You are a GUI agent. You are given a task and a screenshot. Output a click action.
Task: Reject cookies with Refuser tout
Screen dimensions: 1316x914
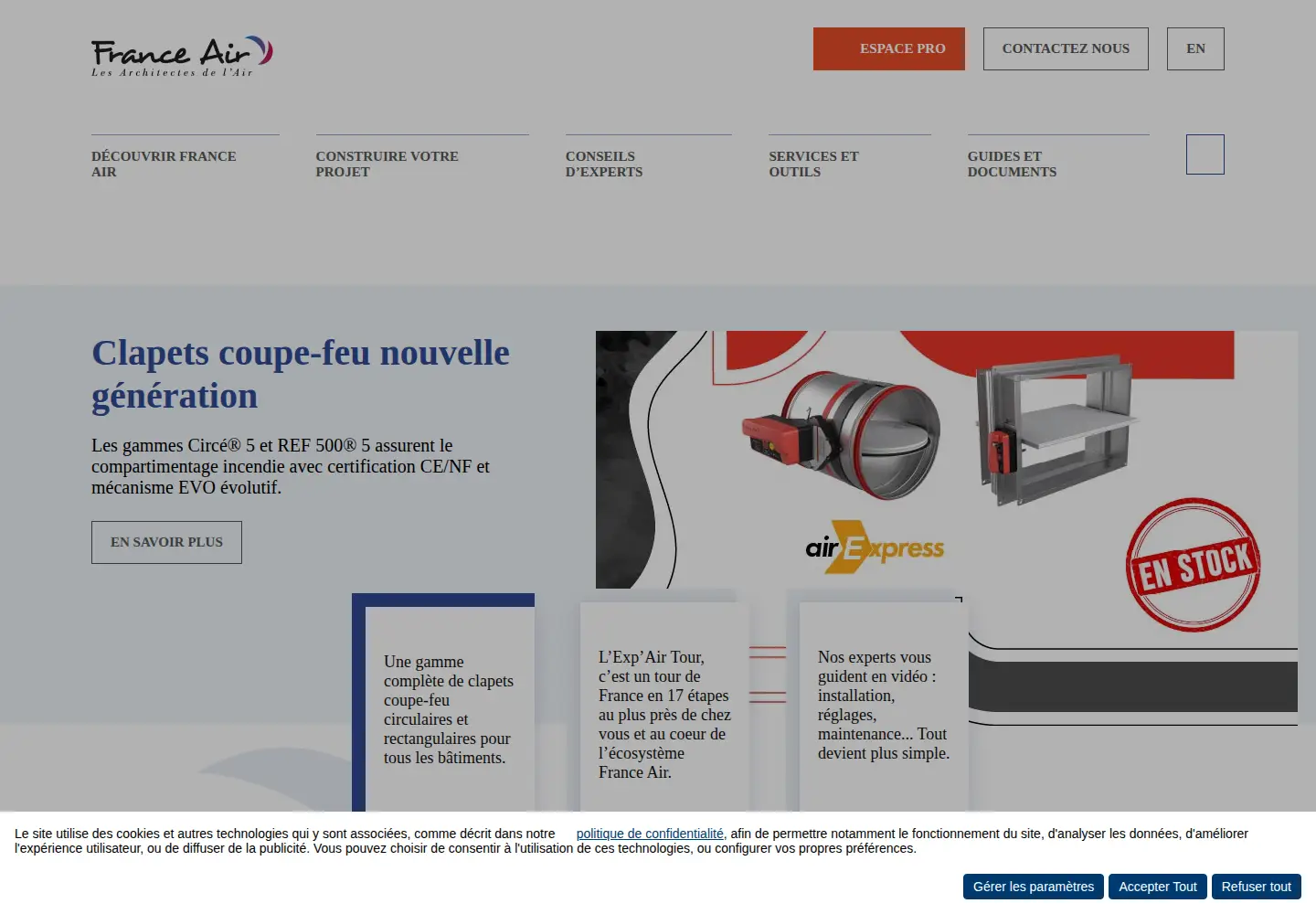(x=1257, y=887)
